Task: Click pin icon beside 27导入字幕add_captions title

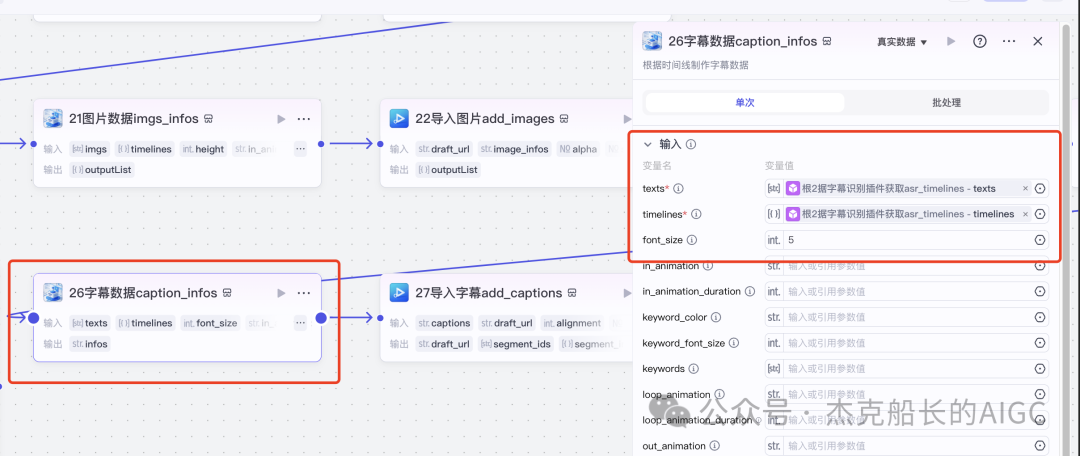Action: pyautogui.click(x=572, y=293)
